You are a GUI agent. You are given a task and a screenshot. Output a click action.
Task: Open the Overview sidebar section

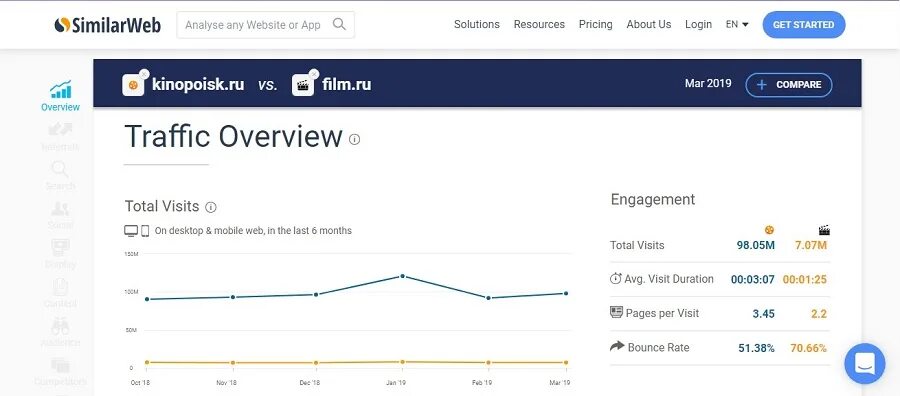tap(60, 96)
